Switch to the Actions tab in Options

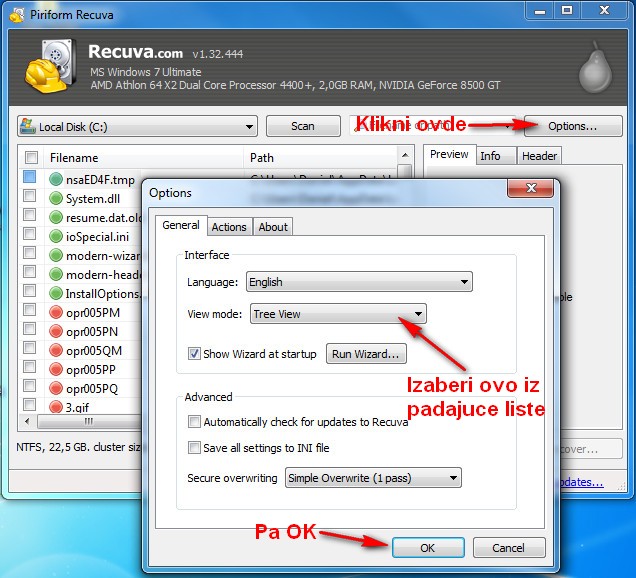click(x=229, y=227)
